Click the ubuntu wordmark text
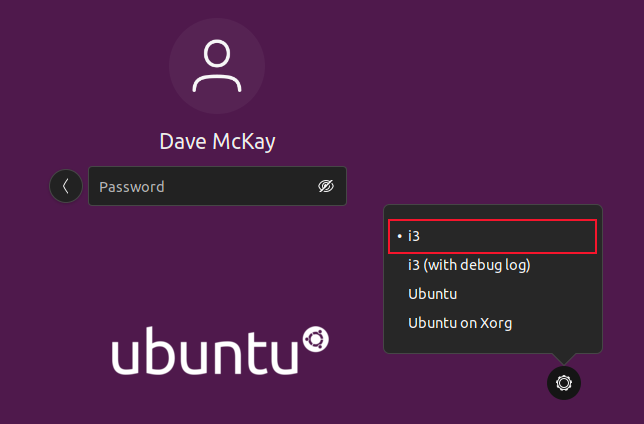 click(205, 354)
